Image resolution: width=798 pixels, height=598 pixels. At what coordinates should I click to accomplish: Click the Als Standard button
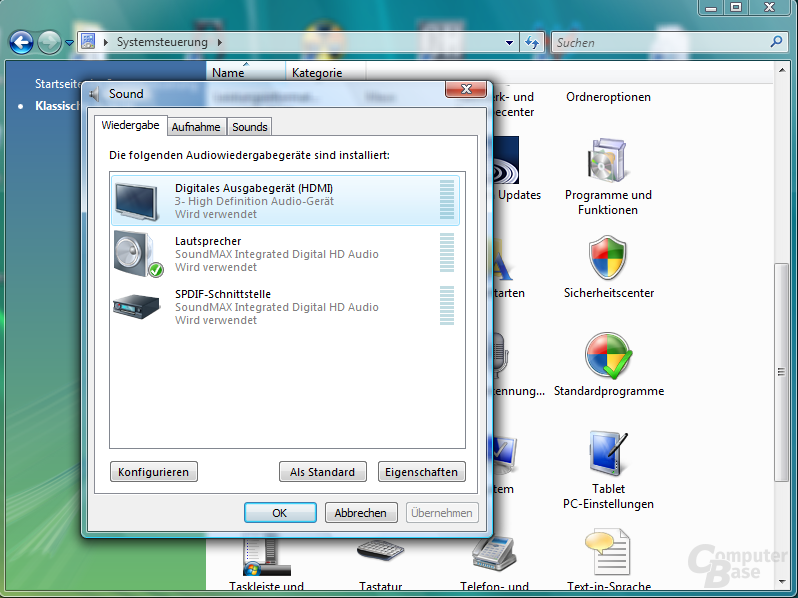click(x=323, y=472)
